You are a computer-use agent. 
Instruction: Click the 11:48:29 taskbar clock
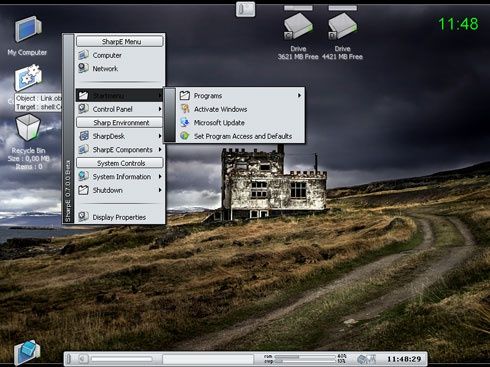404,359
